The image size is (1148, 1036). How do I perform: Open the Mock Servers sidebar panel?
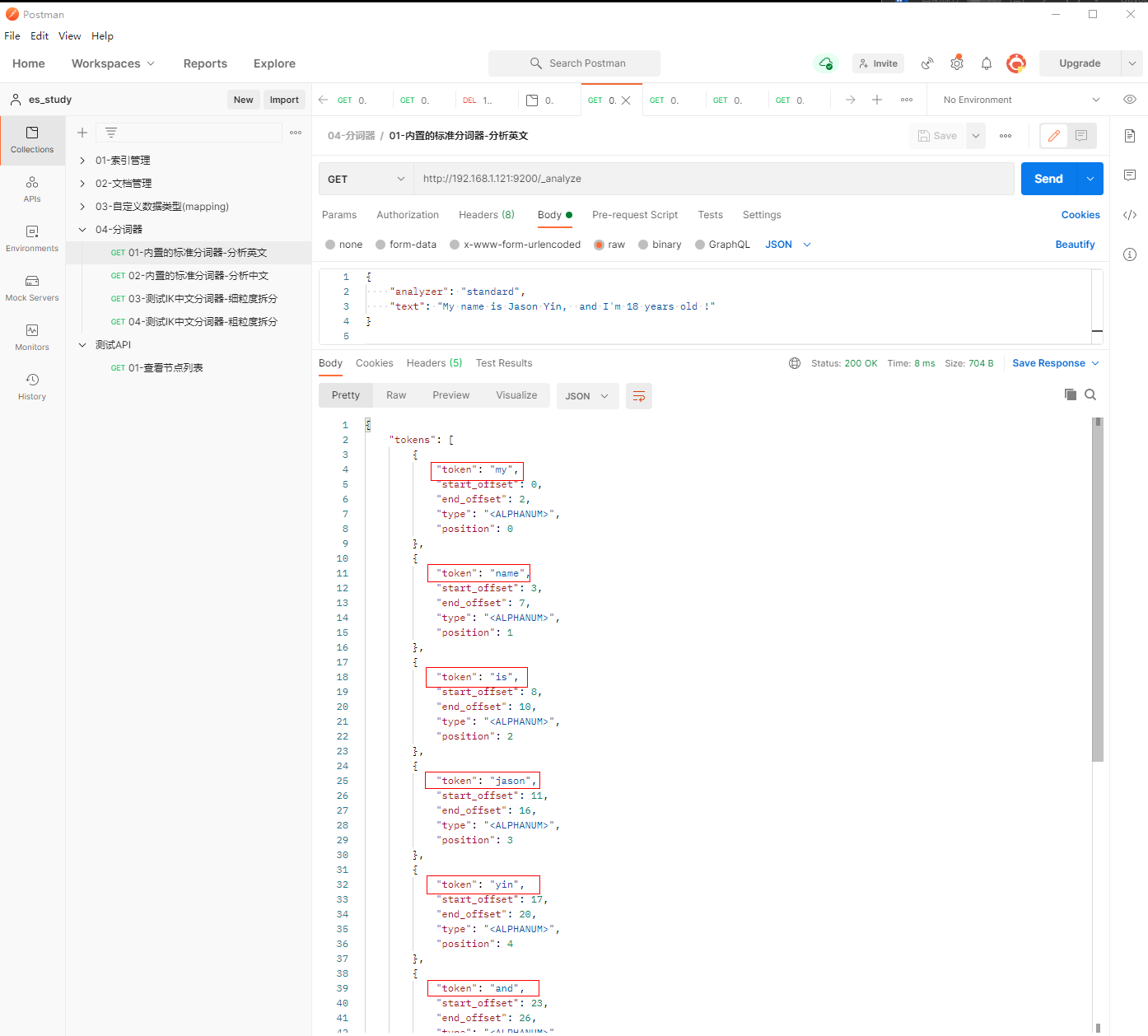pyautogui.click(x=32, y=288)
